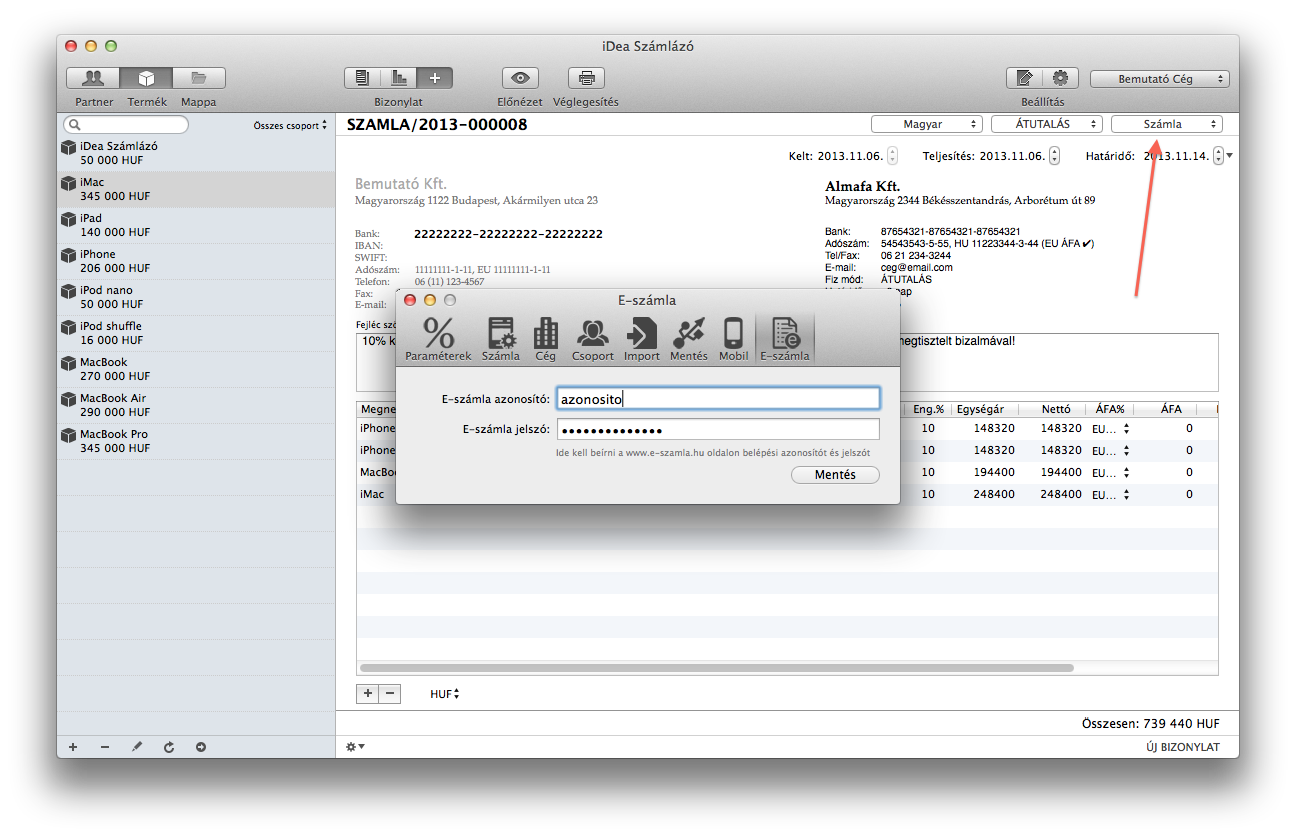Select iPad product in sidebar
The image size is (1296, 837).
click(196, 225)
